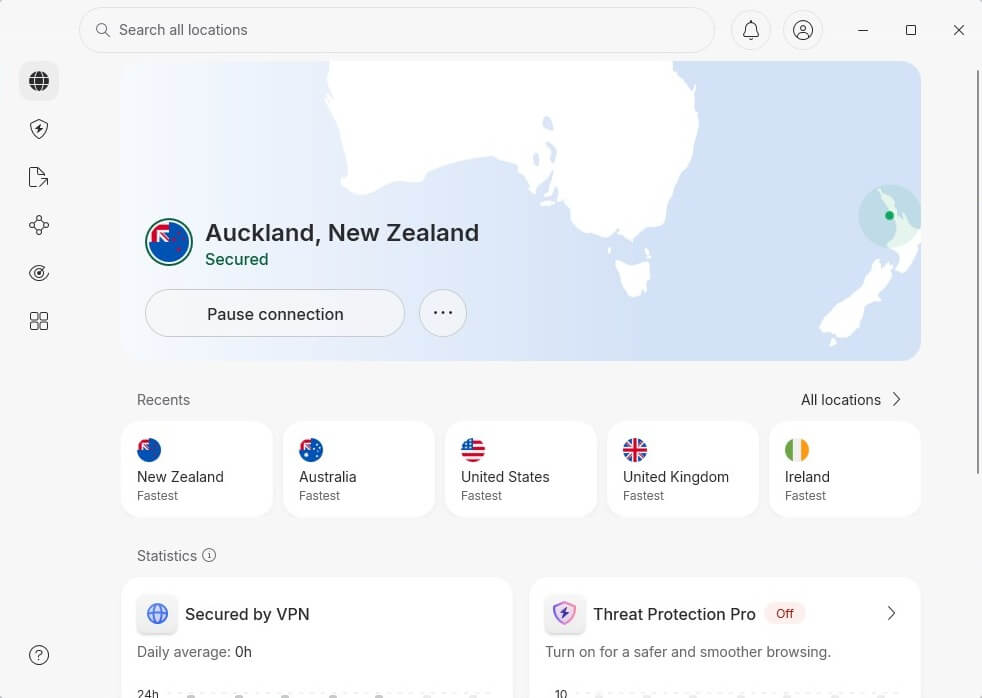Open the VPN globe tab in sidebar
982x698 pixels.
click(x=38, y=81)
